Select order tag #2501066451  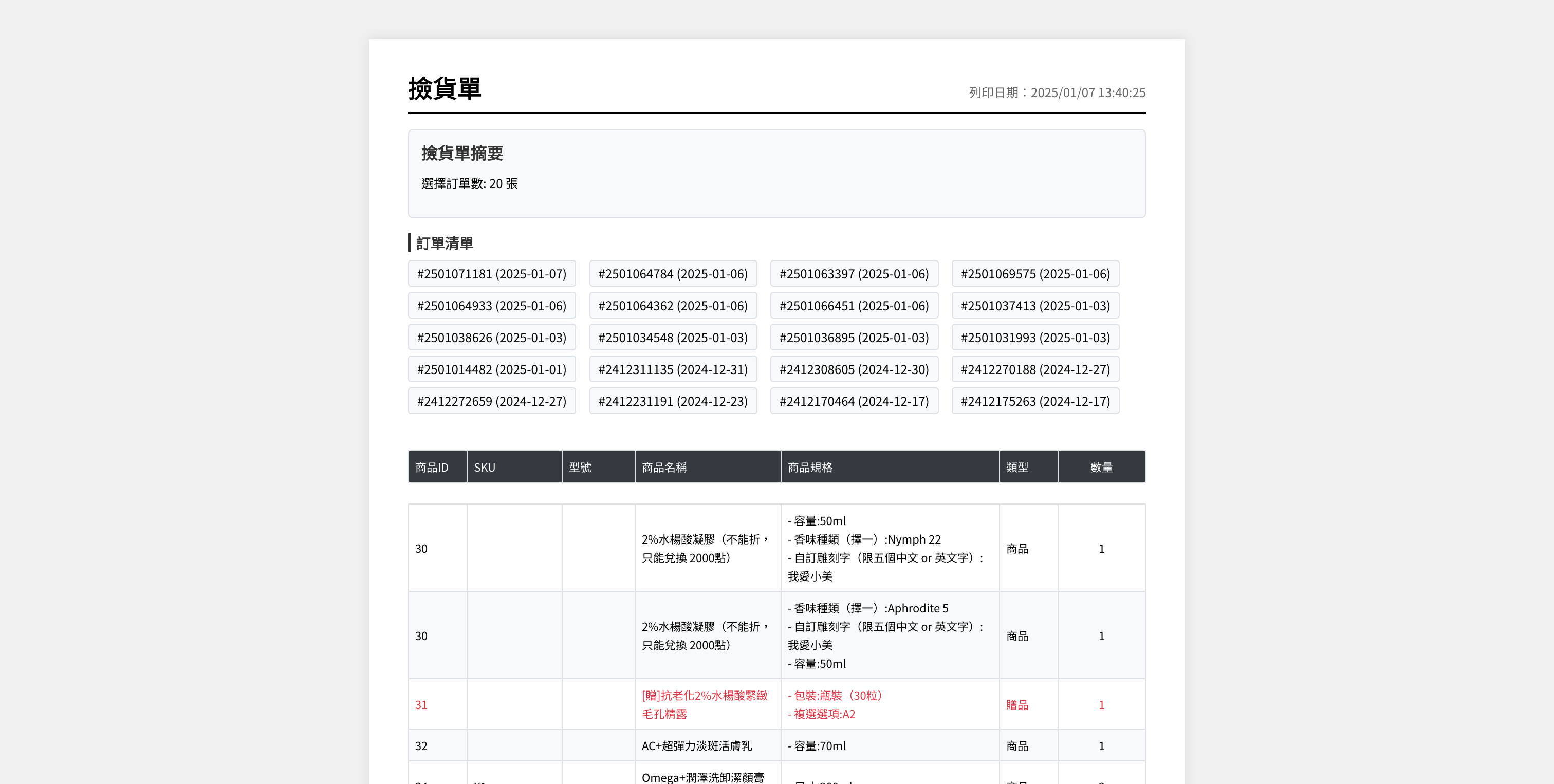point(854,306)
